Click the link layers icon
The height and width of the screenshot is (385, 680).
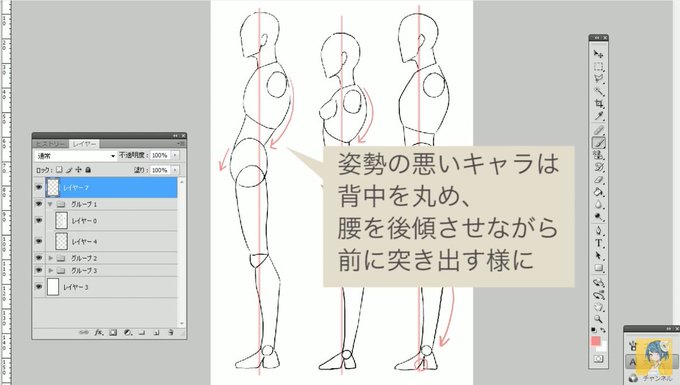(x=84, y=333)
